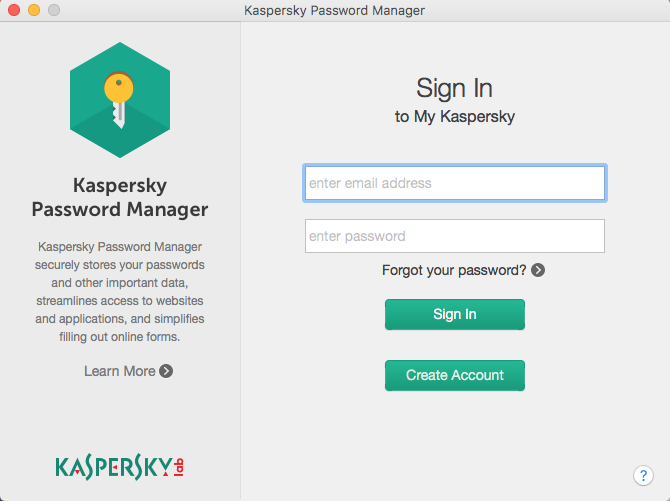Click the product description paragraph in sidebar

click(120, 291)
